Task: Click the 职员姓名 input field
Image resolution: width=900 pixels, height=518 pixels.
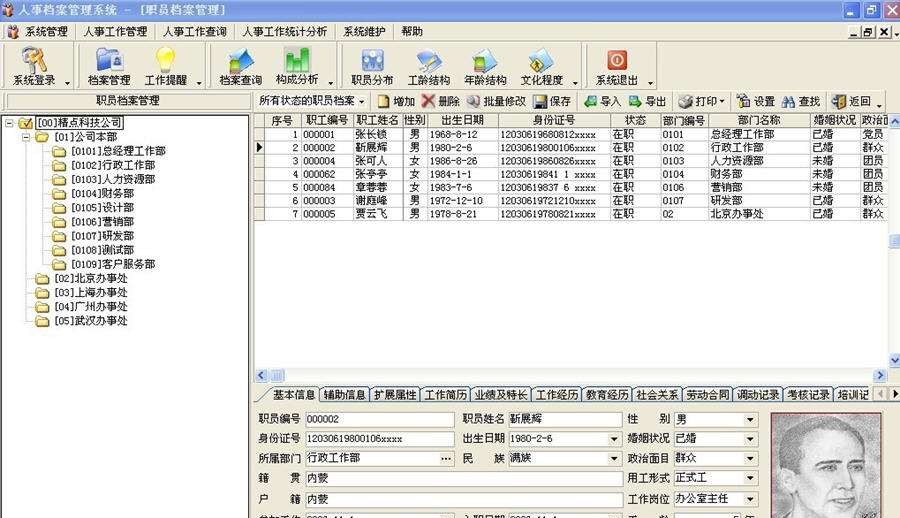Action: pyautogui.click(x=563, y=419)
